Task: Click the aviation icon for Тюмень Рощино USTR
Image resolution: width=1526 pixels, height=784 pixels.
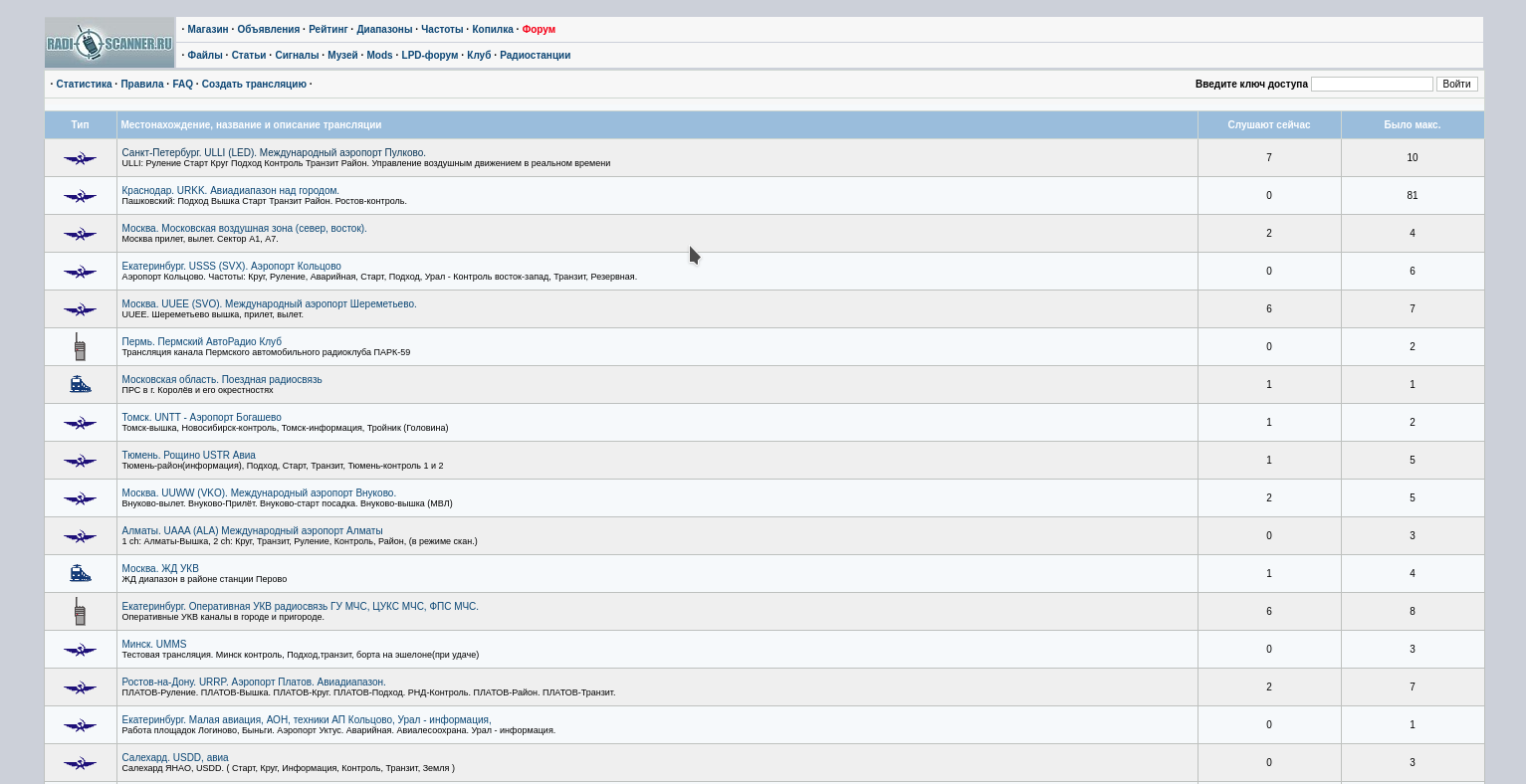Action: click(x=81, y=461)
